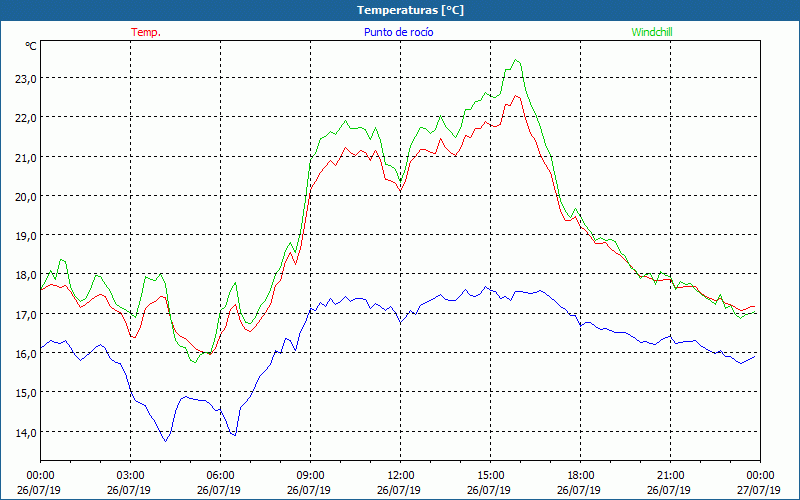Click the 12:00 time axis label
Screen dimensions: 800x500
click(401, 476)
